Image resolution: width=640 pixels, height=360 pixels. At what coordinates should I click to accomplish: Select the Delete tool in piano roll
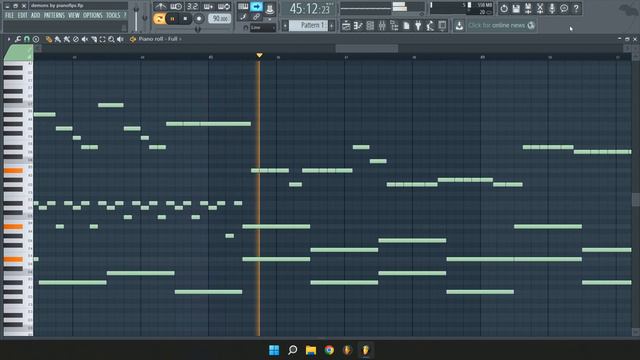(76, 39)
